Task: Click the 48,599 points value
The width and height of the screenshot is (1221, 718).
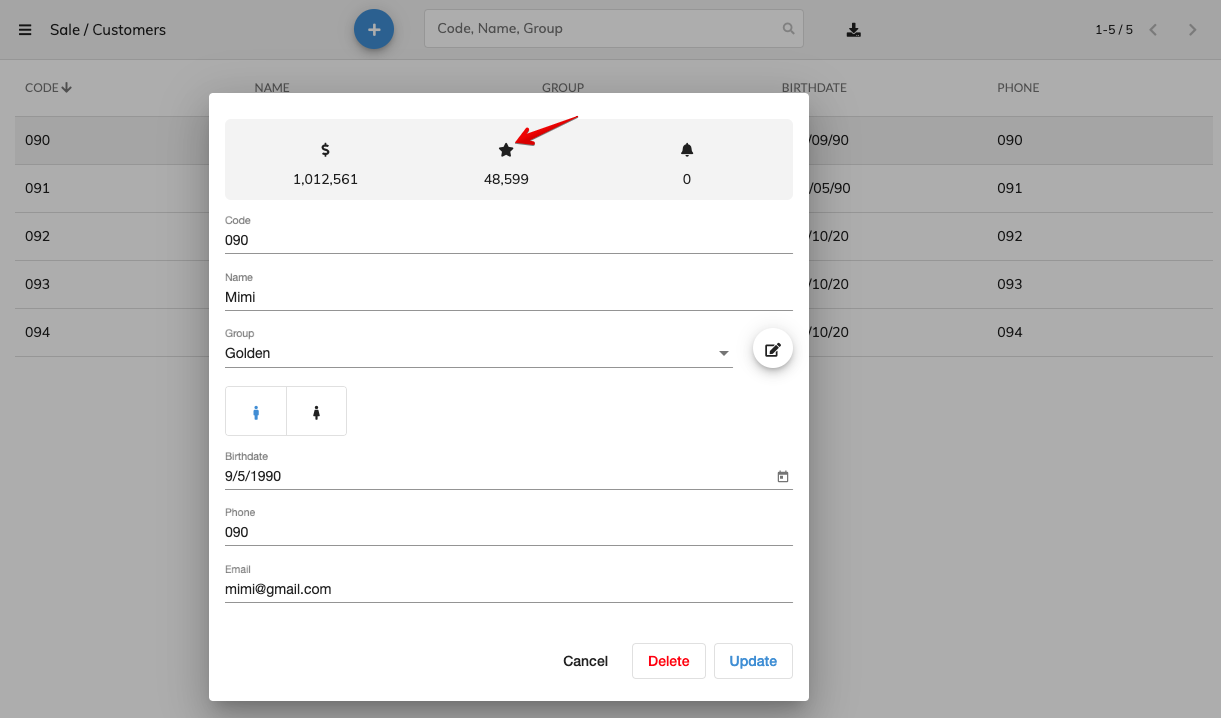Action: pos(506,180)
